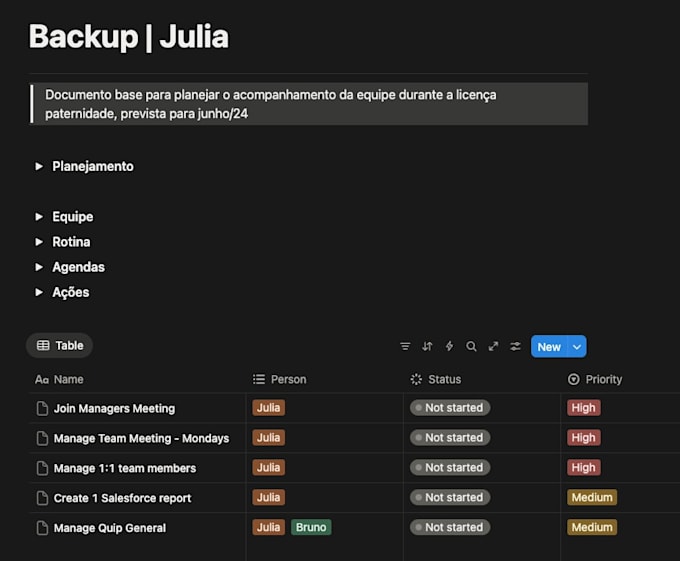Select the green Bruno tag
Image resolution: width=680 pixels, height=561 pixels.
(x=311, y=527)
